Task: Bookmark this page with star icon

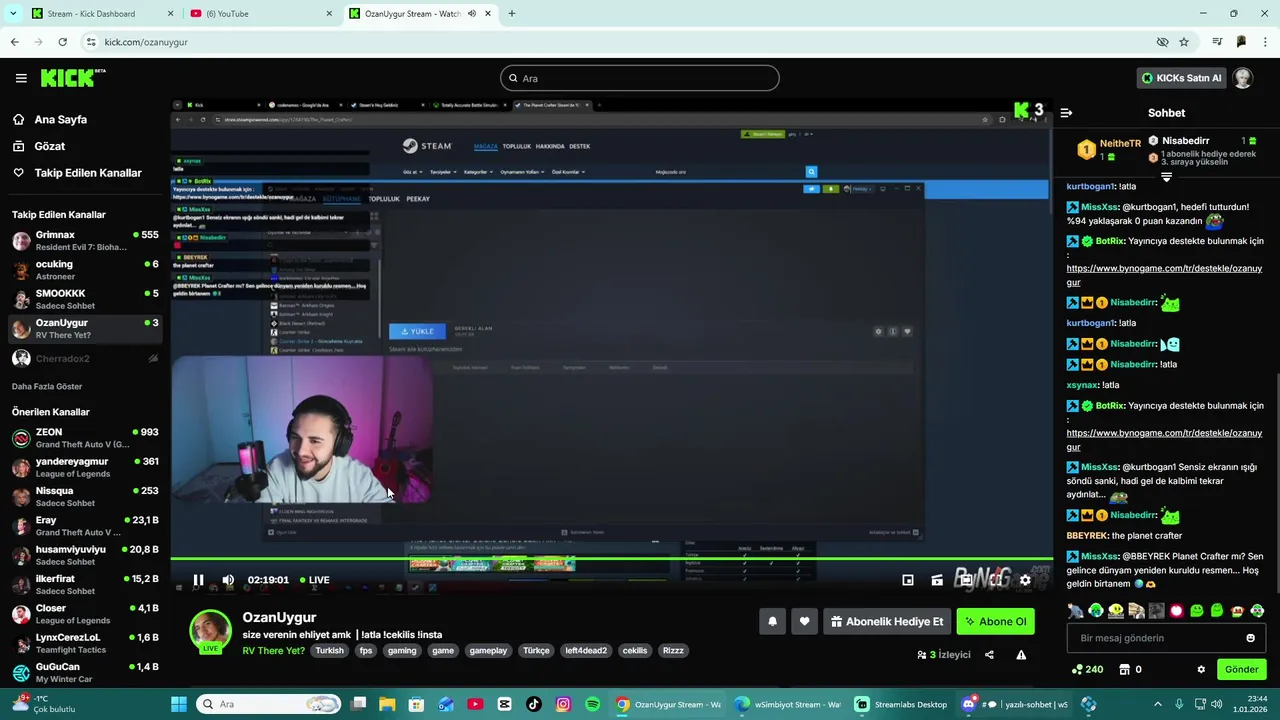Action: pyautogui.click(x=1184, y=42)
